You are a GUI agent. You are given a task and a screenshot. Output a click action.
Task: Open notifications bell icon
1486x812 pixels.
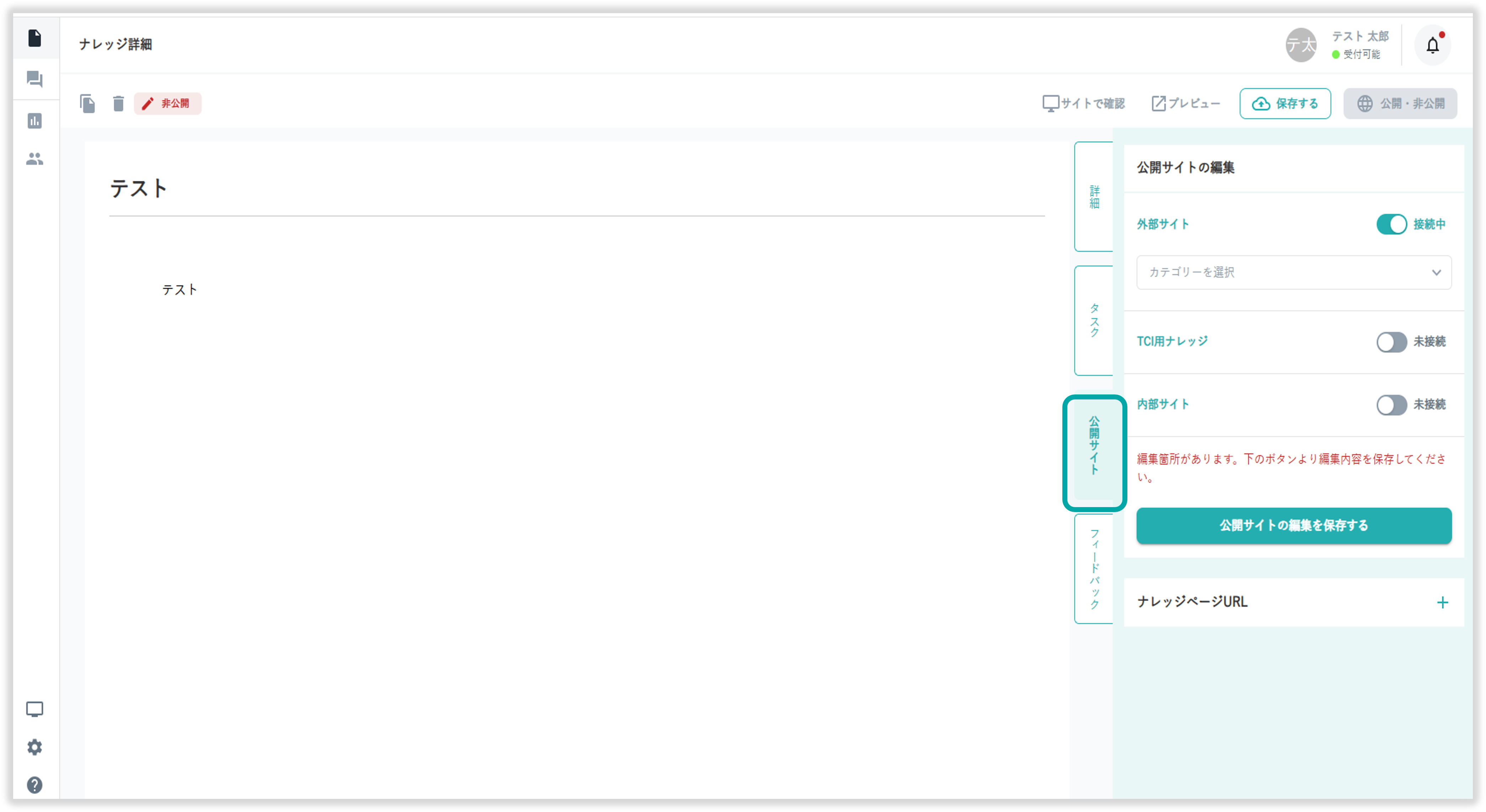[x=1432, y=45]
